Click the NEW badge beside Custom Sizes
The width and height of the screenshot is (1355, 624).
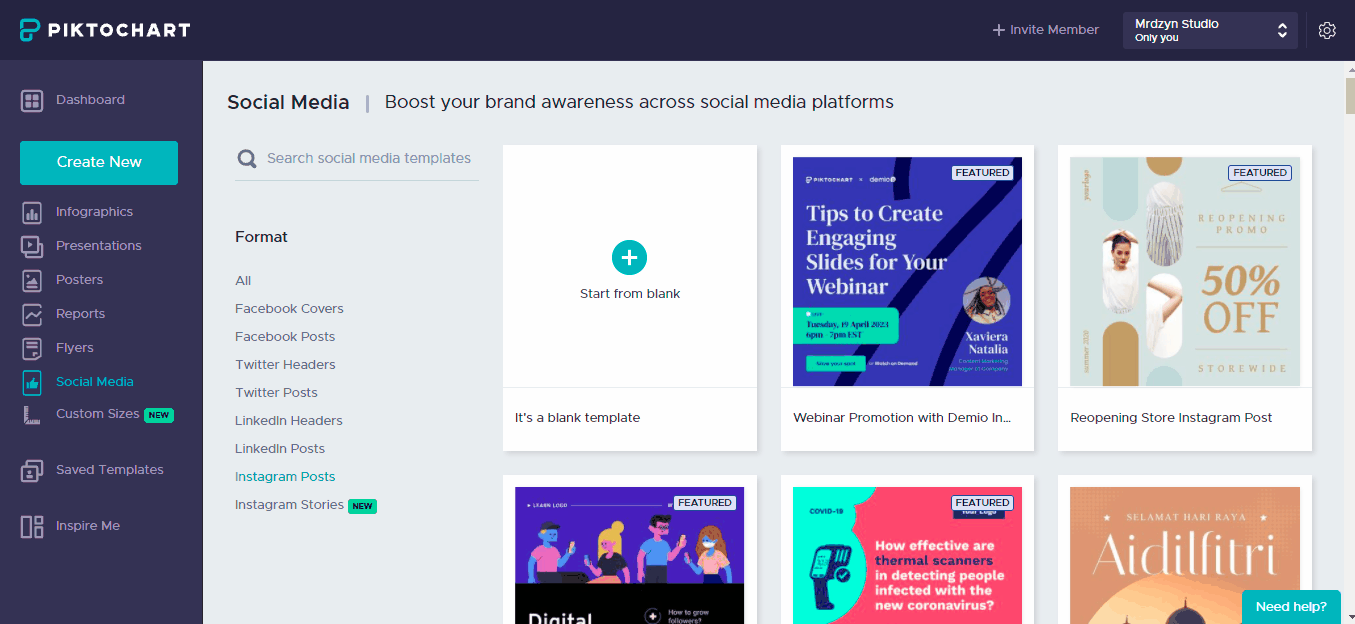click(x=159, y=415)
